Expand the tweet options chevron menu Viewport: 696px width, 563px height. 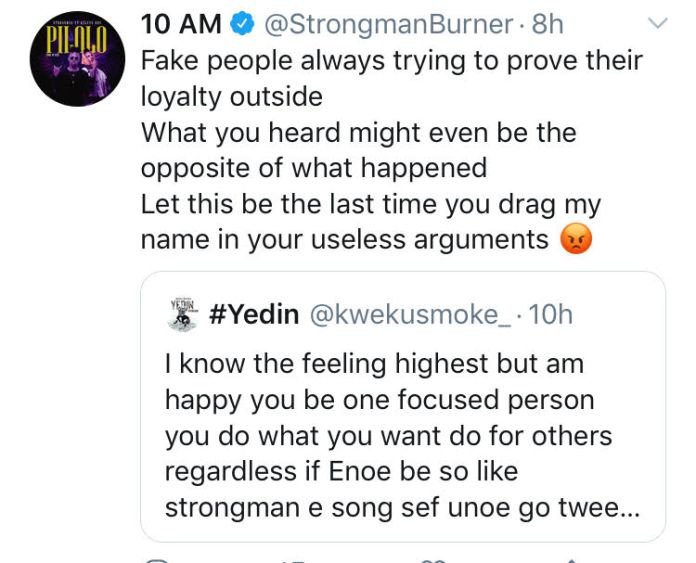tap(658, 23)
